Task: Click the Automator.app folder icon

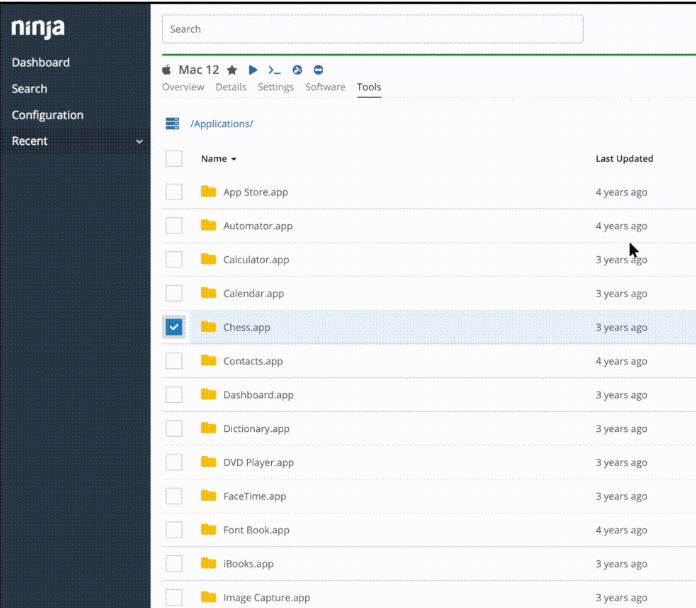Action: pos(208,225)
